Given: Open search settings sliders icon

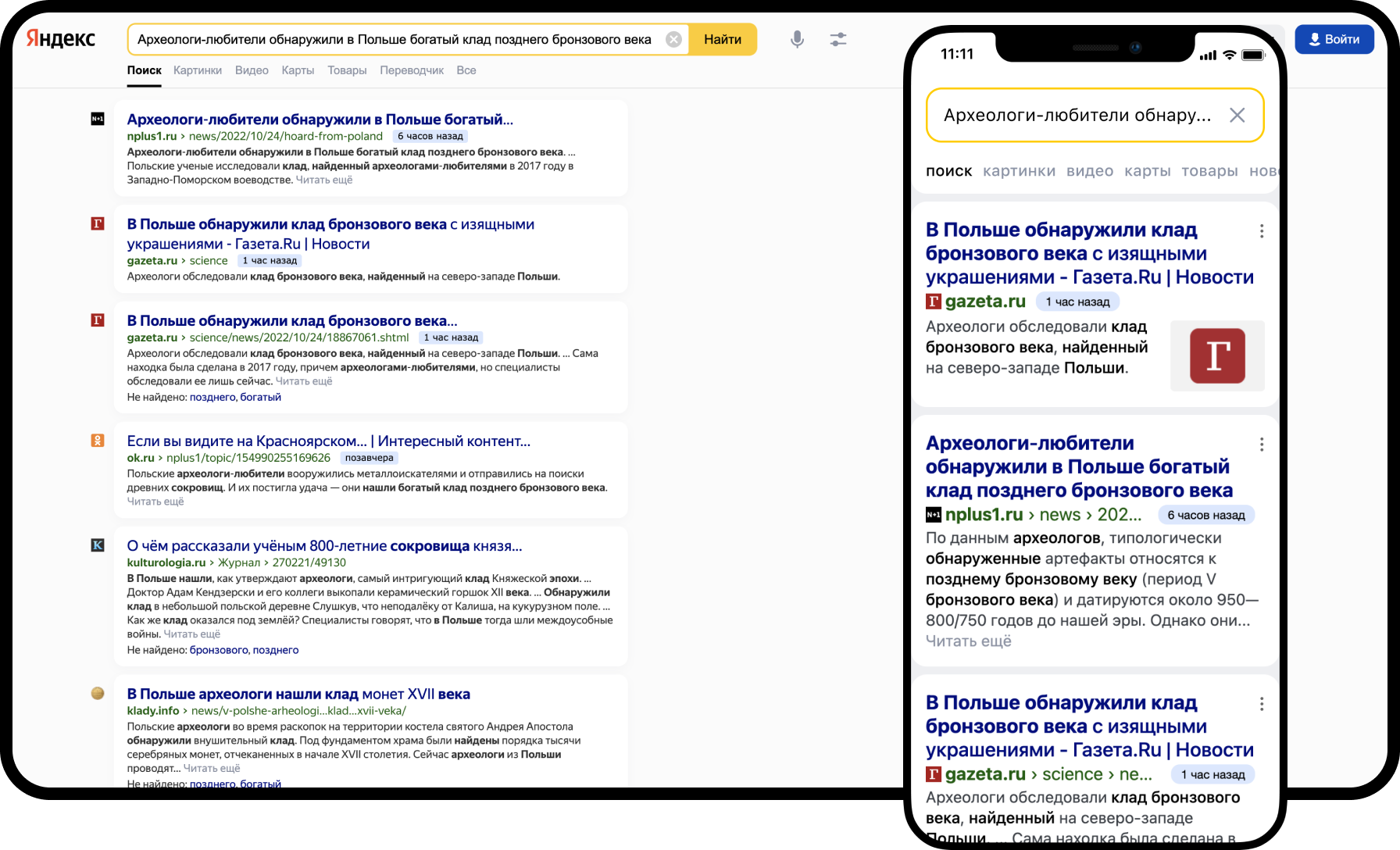Looking at the screenshot, I should pos(838,39).
